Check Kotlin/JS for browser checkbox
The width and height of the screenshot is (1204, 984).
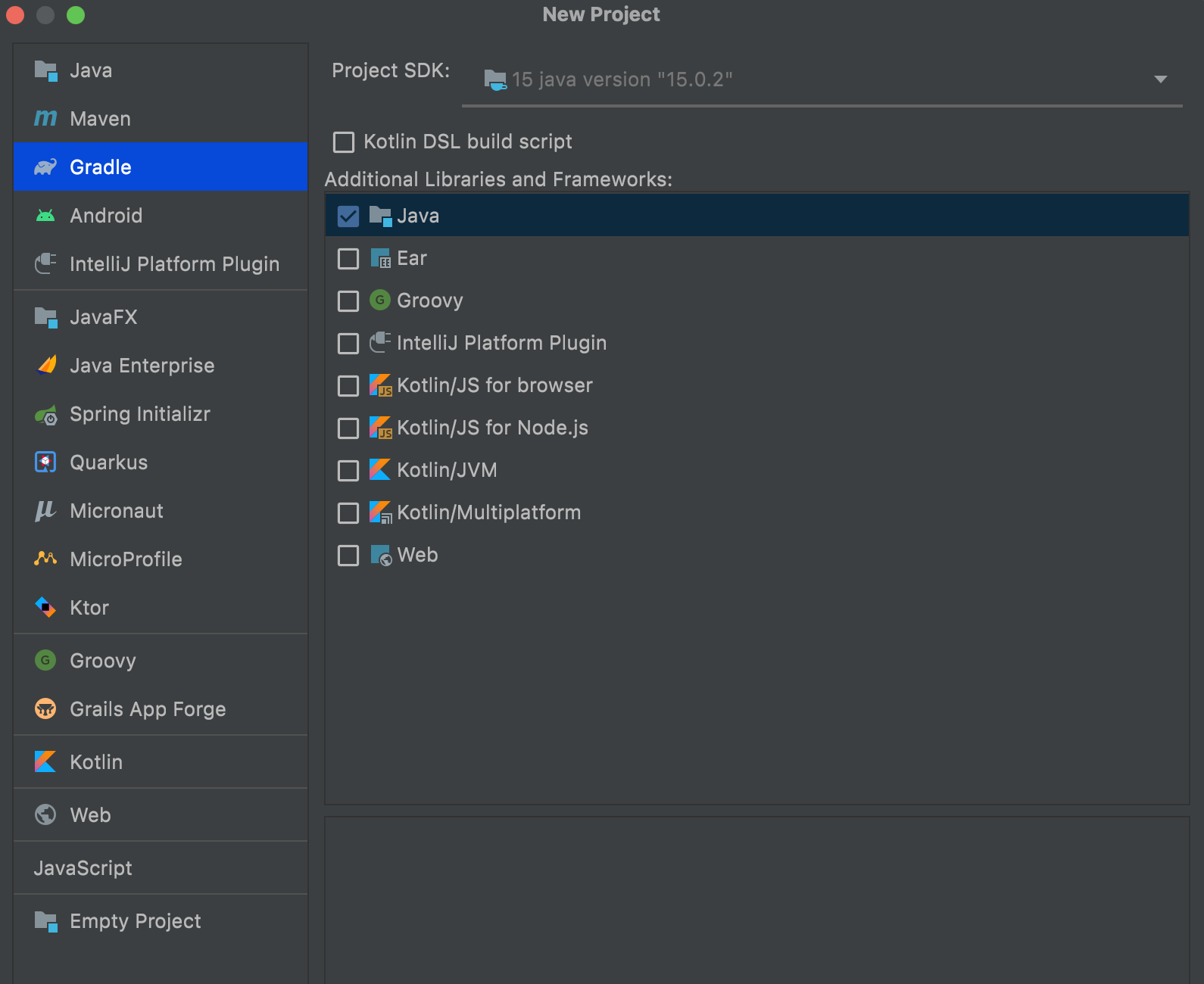348,386
